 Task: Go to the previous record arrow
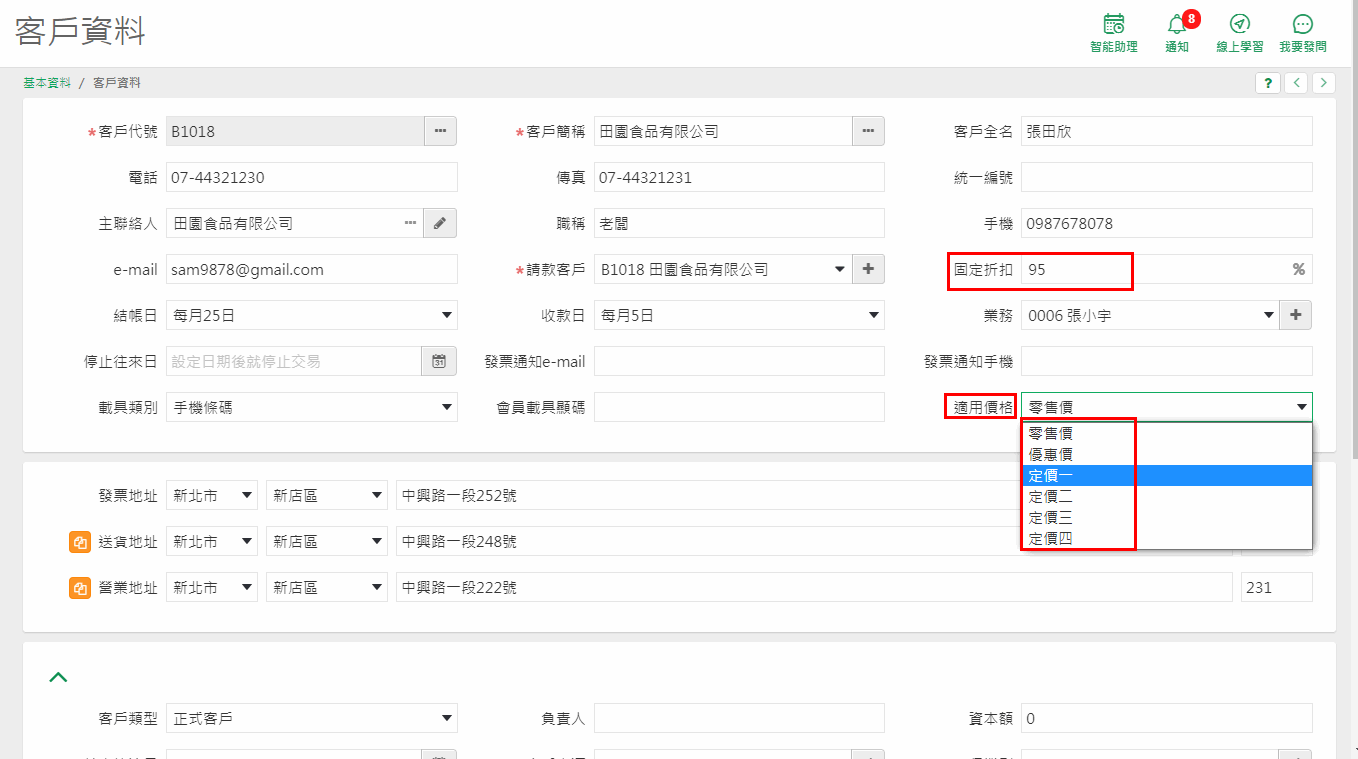[1296, 83]
